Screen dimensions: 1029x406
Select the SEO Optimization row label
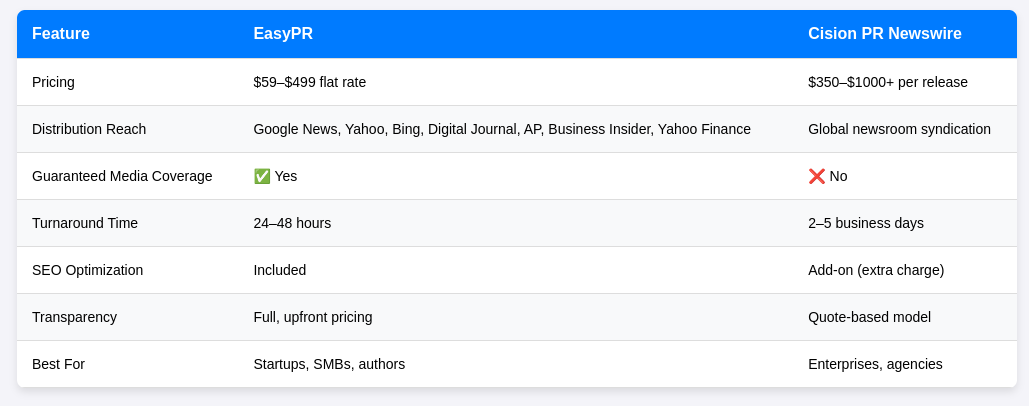87,270
